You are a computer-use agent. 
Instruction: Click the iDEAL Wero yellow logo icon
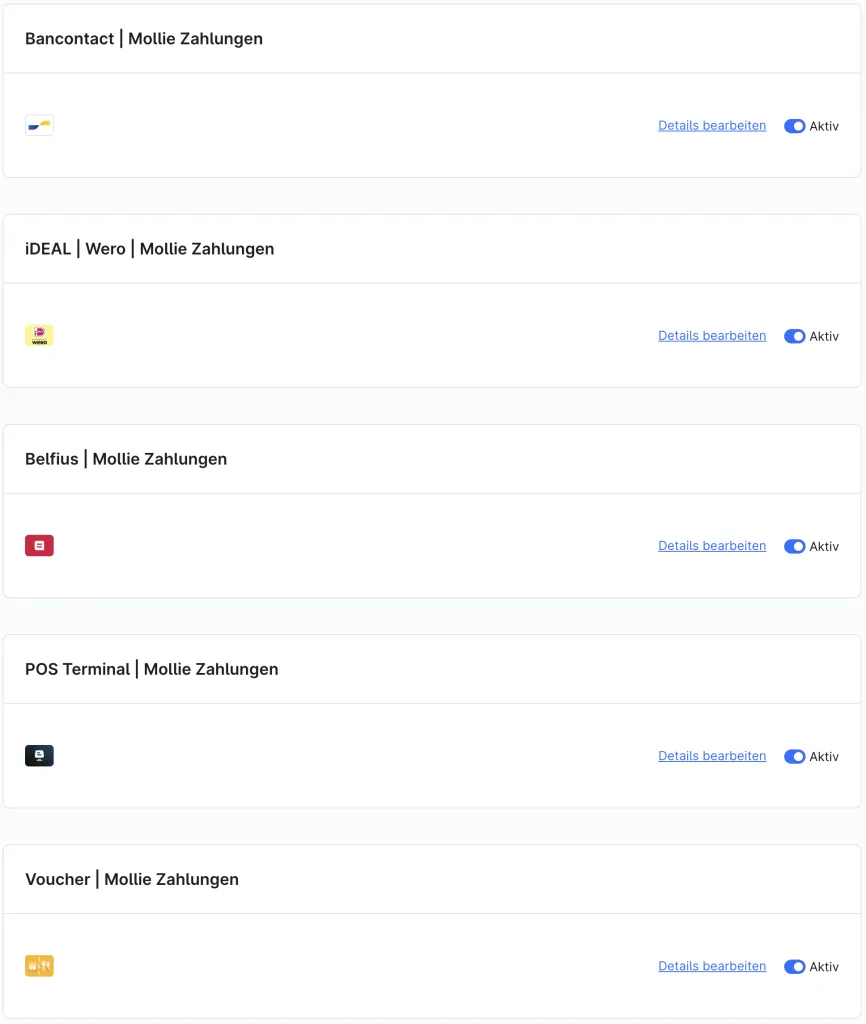click(39, 336)
